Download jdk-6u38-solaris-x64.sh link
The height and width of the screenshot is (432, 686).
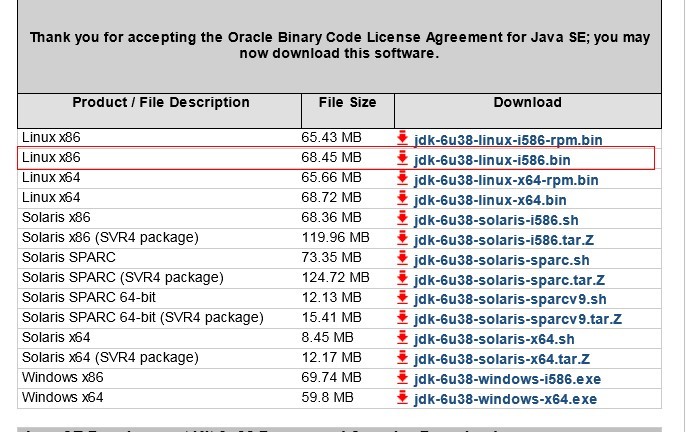click(x=494, y=339)
